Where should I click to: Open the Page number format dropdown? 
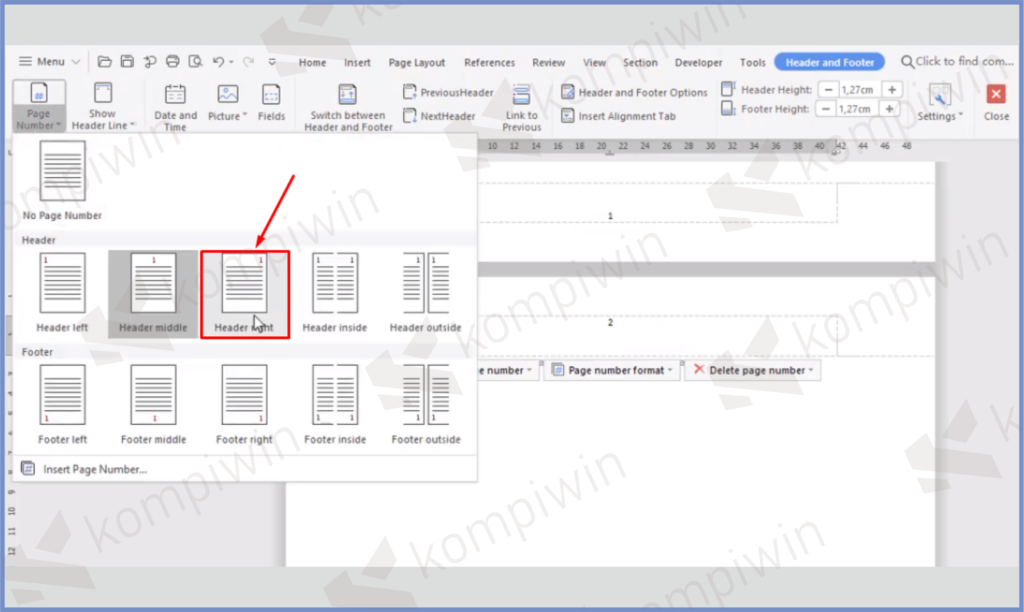(612, 370)
